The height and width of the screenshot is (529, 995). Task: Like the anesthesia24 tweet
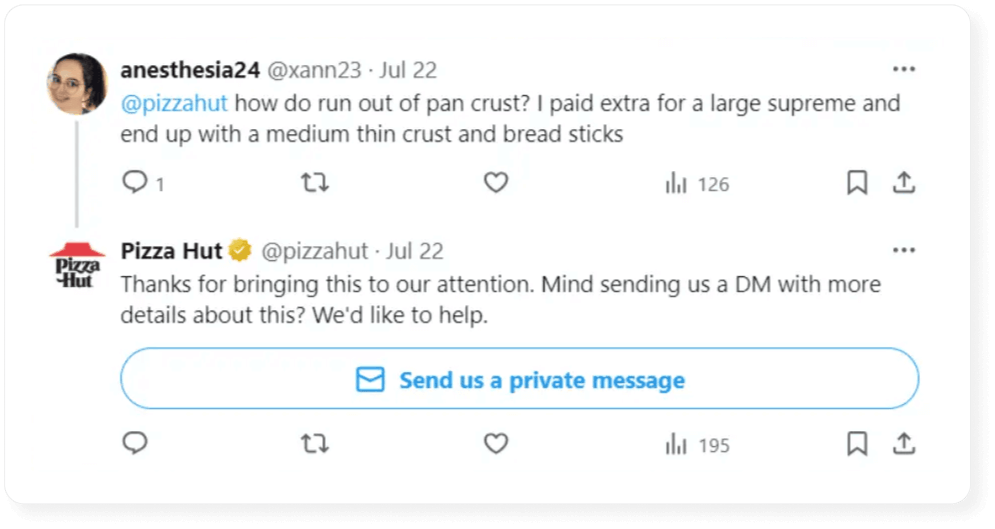tap(496, 183)
